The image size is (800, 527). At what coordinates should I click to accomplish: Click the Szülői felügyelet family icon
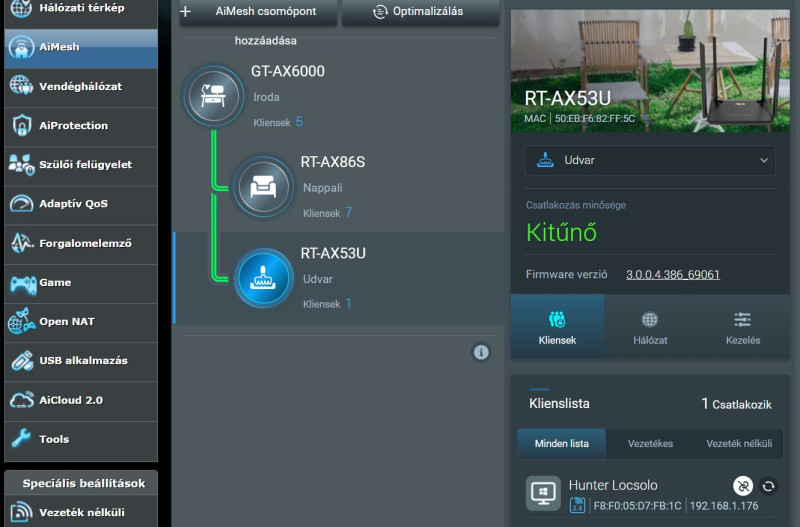(x=21, y=165)
